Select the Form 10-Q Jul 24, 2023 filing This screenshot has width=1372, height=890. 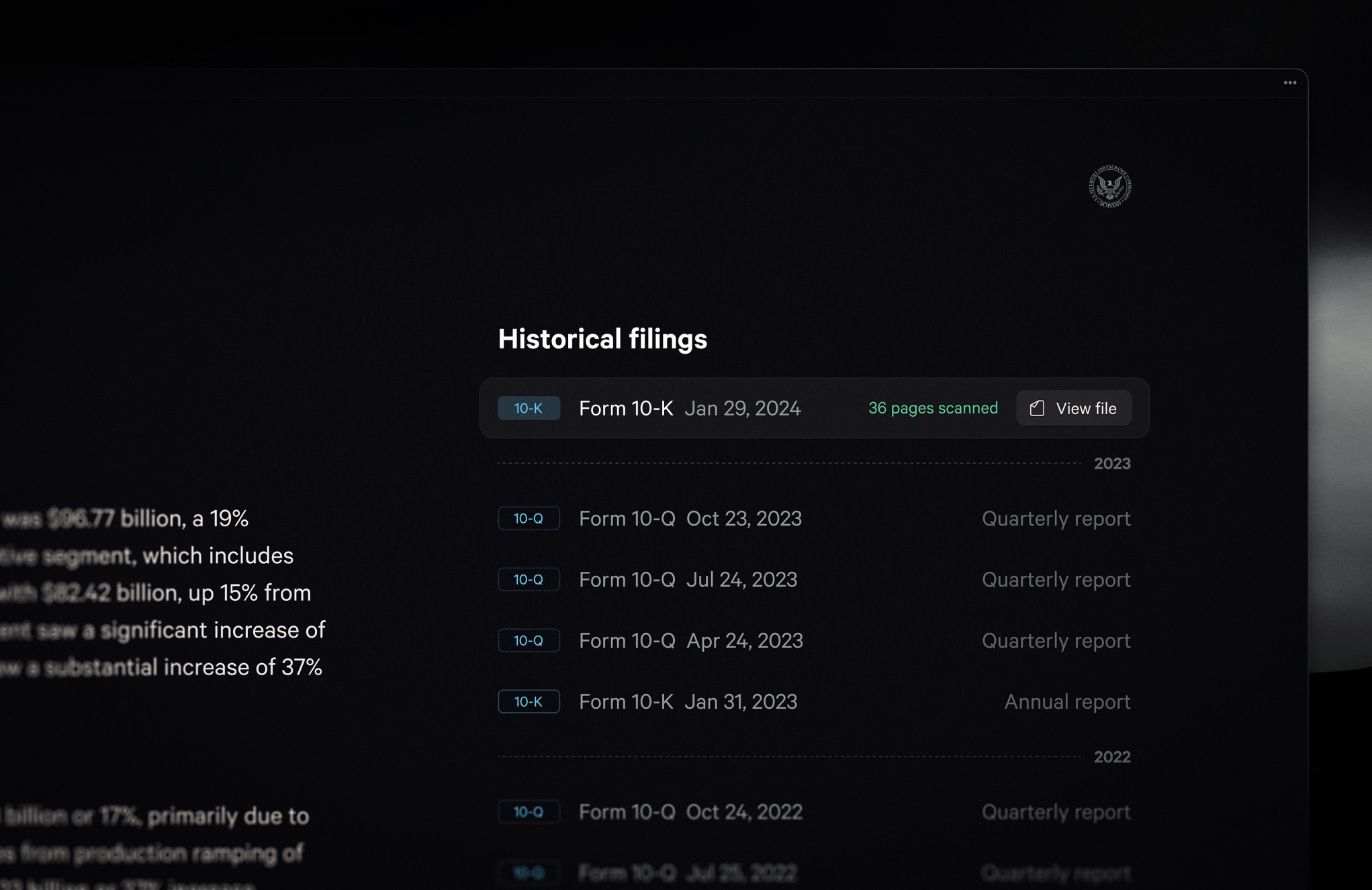point(688,579)
